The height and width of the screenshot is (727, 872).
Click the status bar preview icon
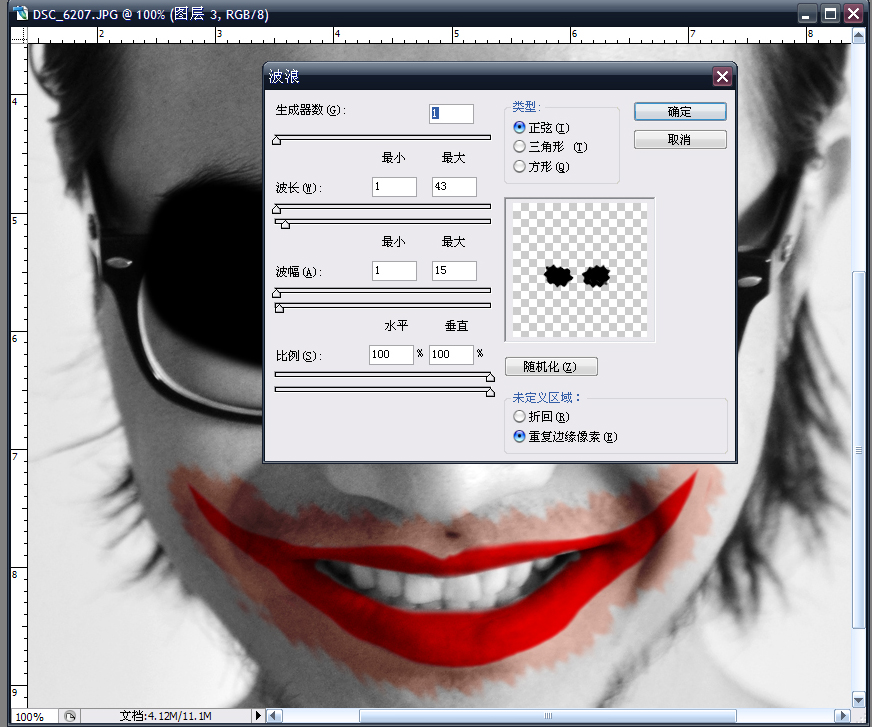click(x=70, y=716)
